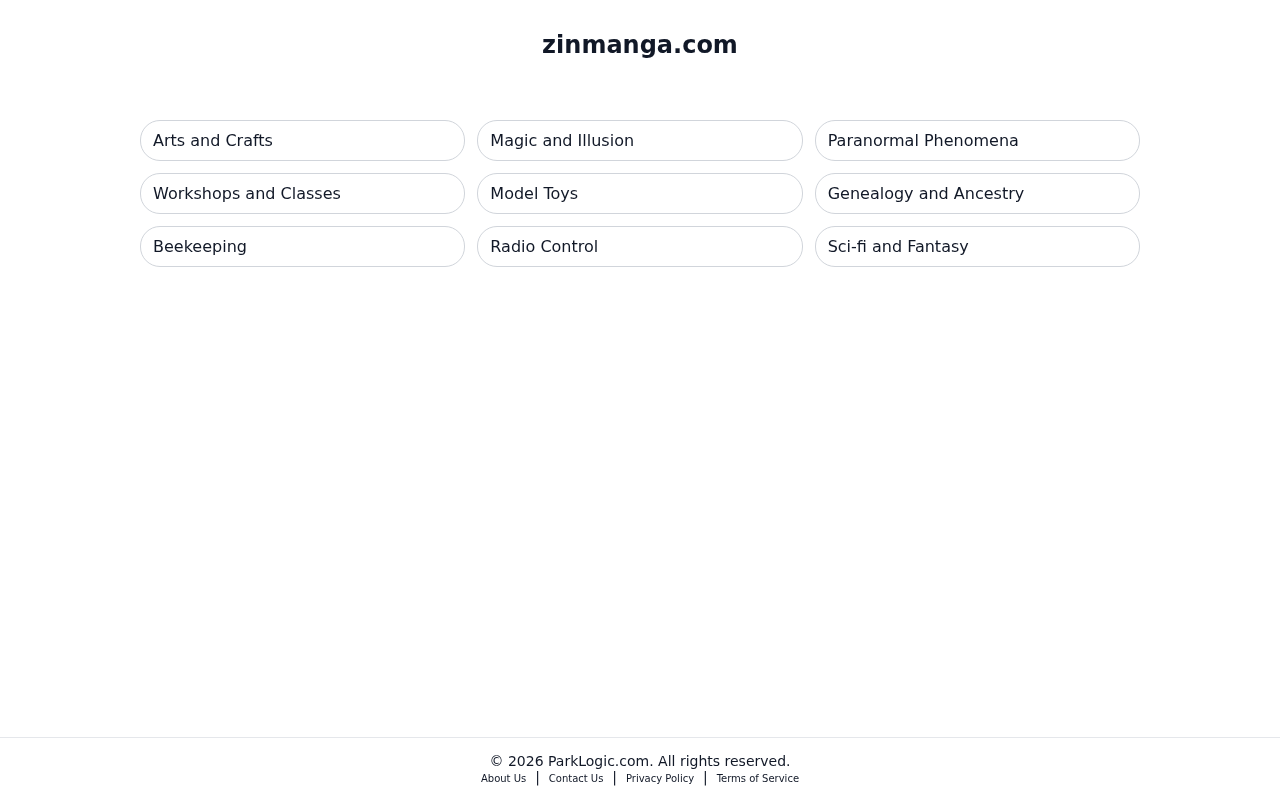
Task: Click the zinmanga.com site heading
Action: [640, 45]
